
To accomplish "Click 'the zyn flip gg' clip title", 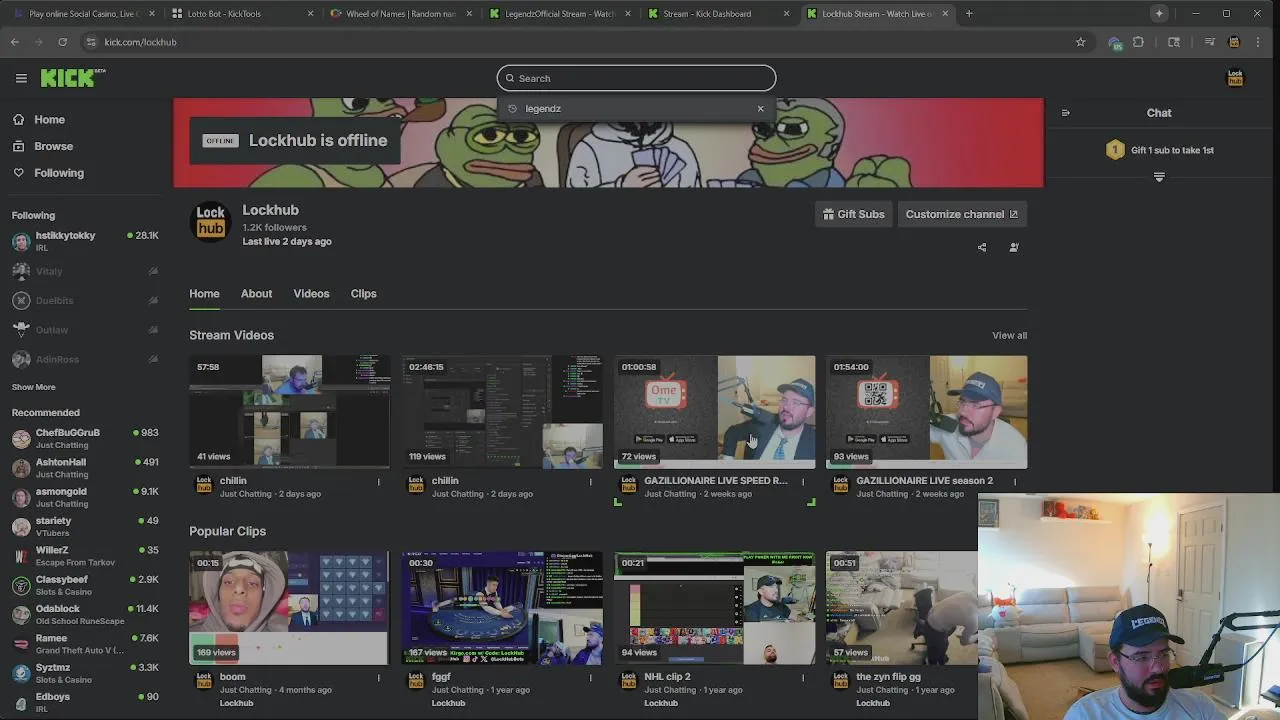I will (x=888, y=677).
